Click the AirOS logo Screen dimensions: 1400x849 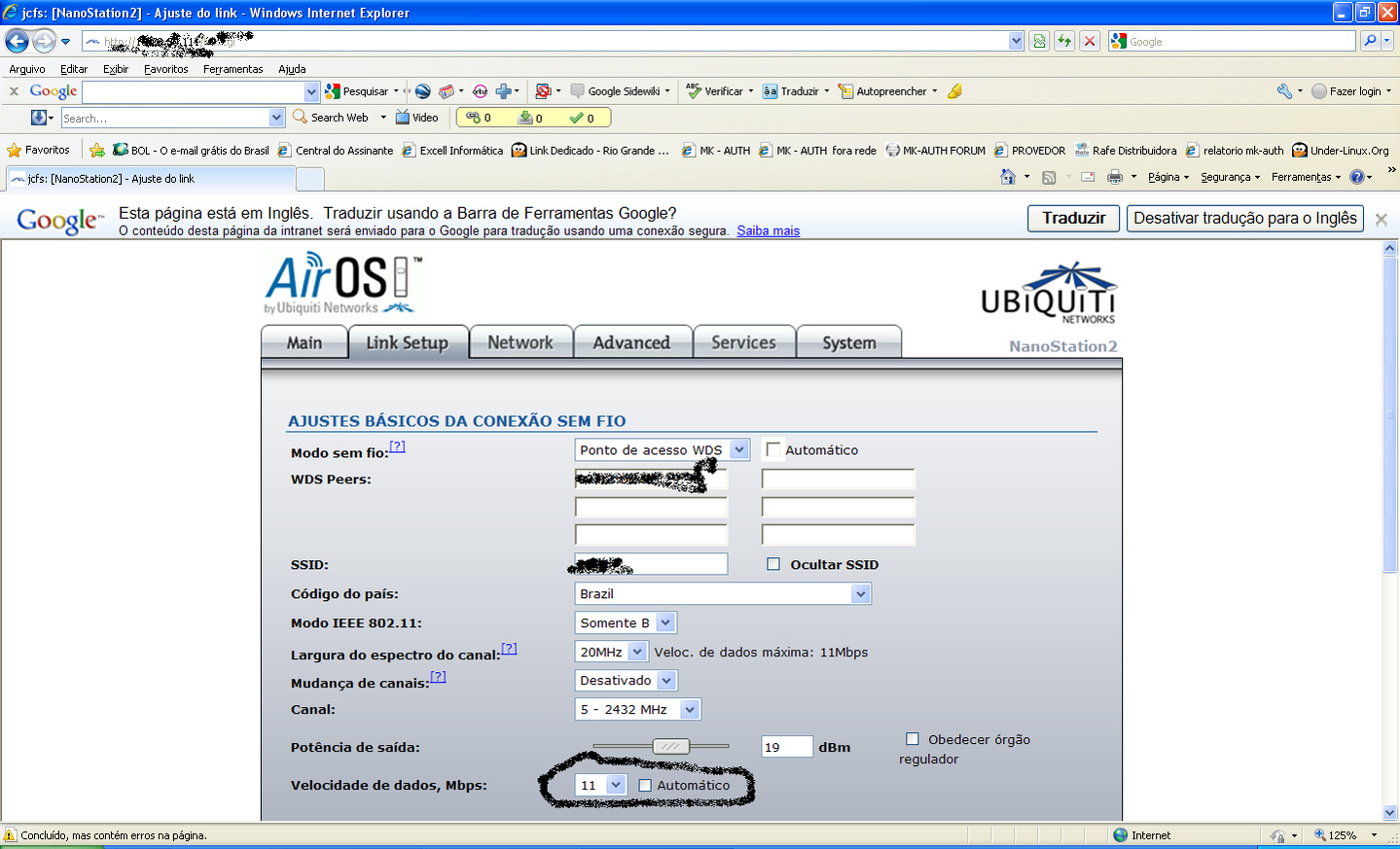click(x=342, y=283)
